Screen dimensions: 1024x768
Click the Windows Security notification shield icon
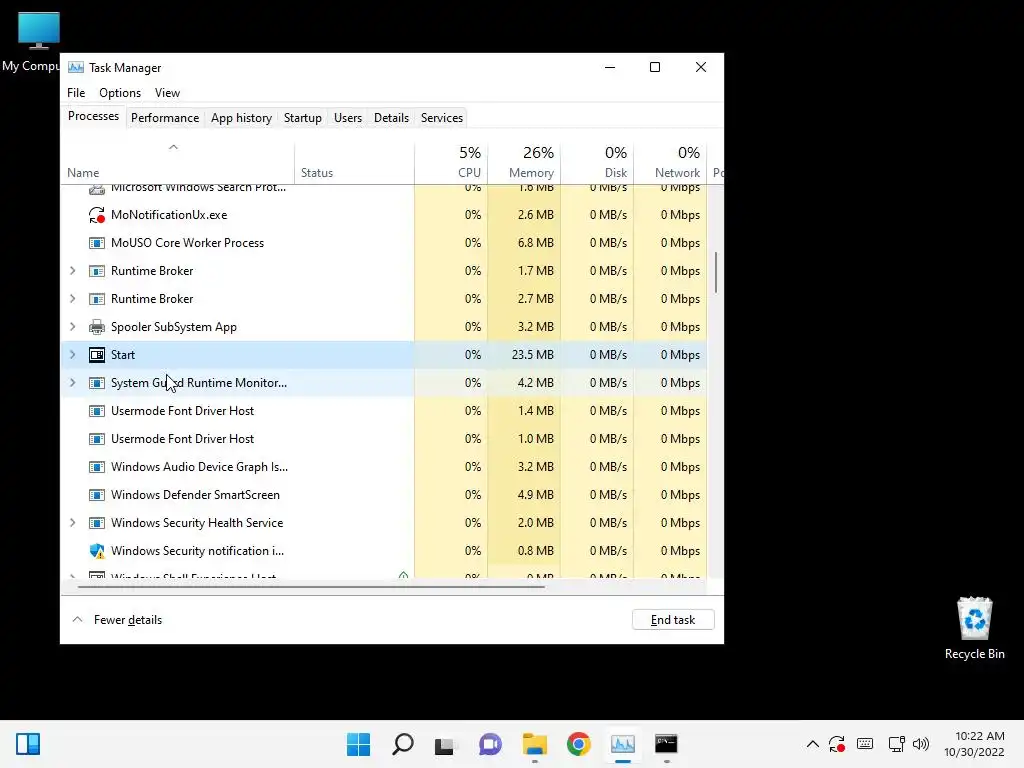(x=97, y=551)
